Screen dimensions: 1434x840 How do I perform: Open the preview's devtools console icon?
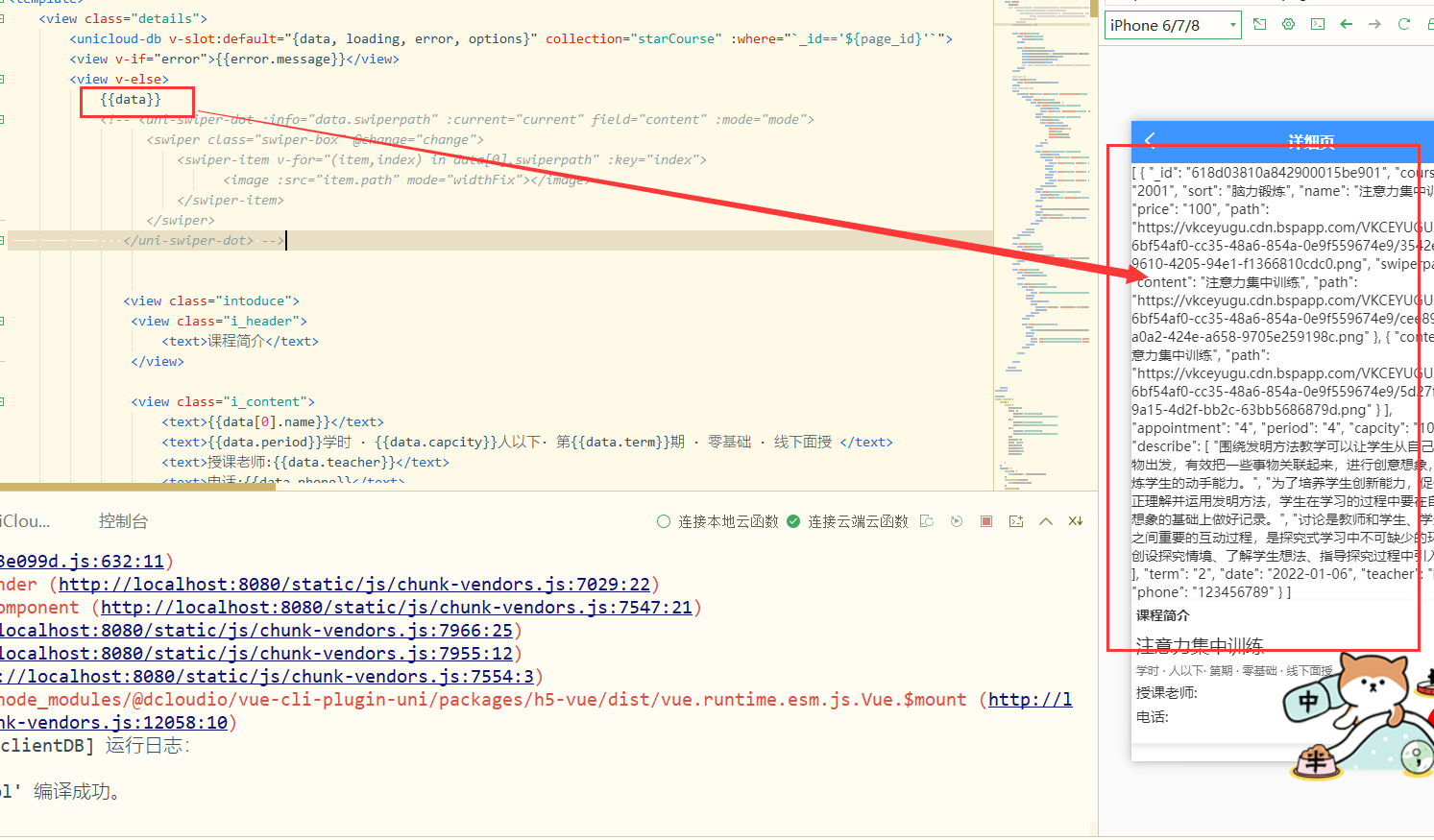tap(1317, 24)
